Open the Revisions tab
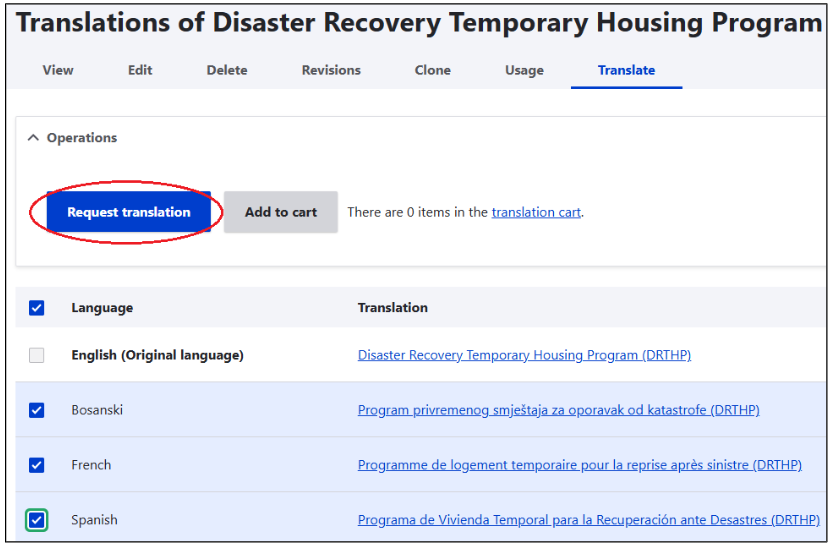This screenshot has height=546, width=830. coord(331,70)
